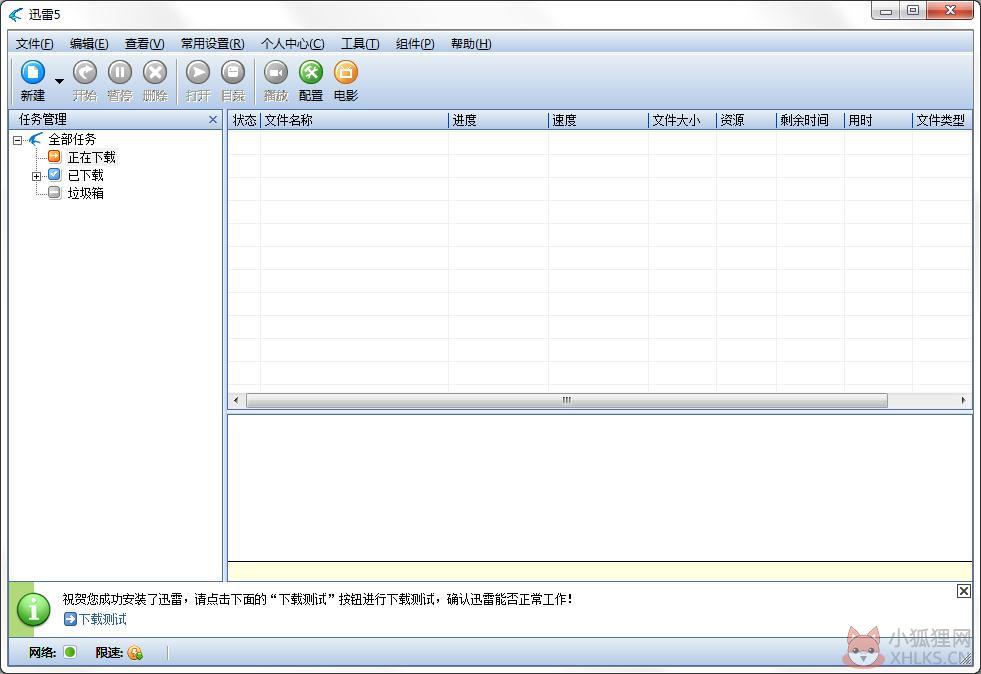Open the 电影 (Movies) toolbar icon
This screenshot has height=674, width=981.
(345, 73)
